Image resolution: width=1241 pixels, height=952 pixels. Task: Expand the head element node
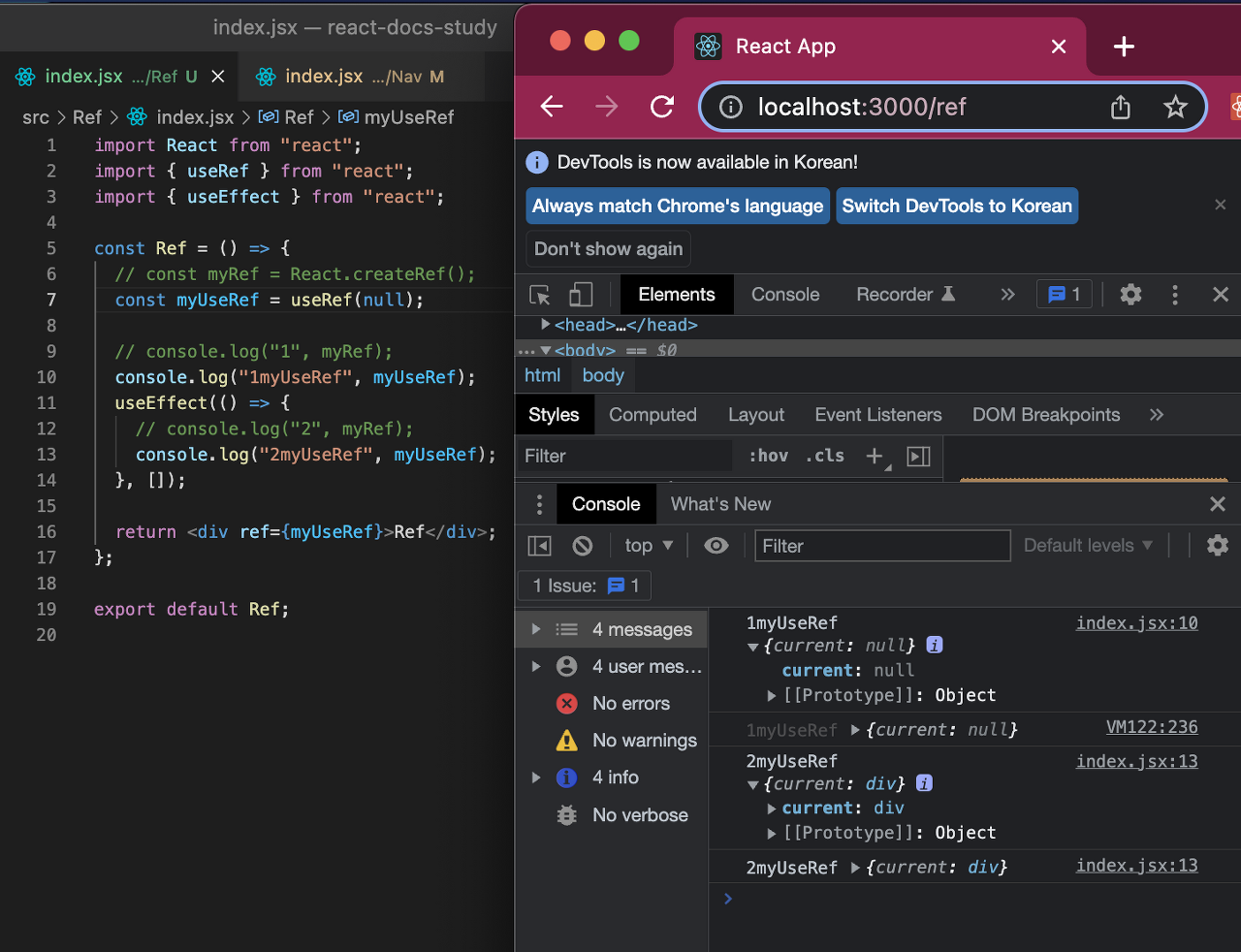click(x=546, y=325)
